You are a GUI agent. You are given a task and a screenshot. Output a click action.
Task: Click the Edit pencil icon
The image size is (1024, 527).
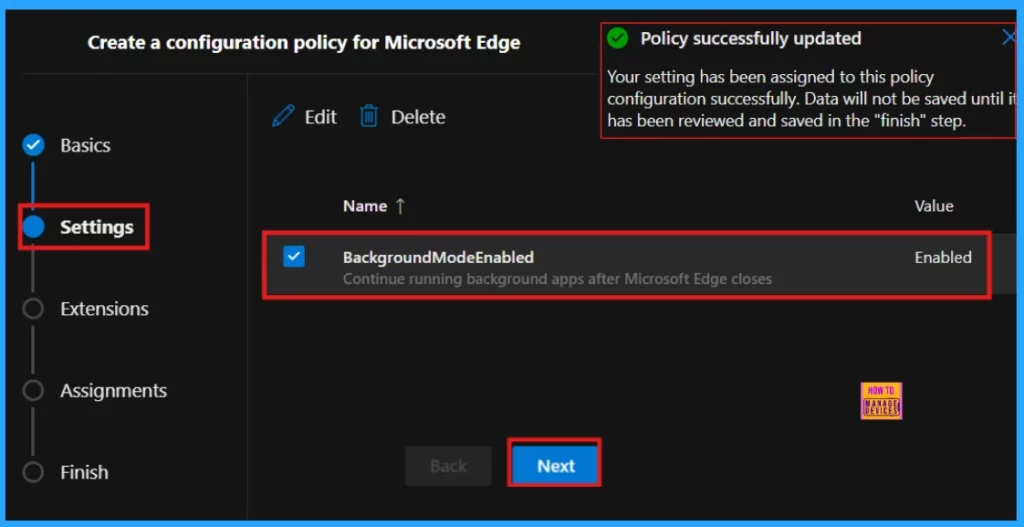click(283, 117)
